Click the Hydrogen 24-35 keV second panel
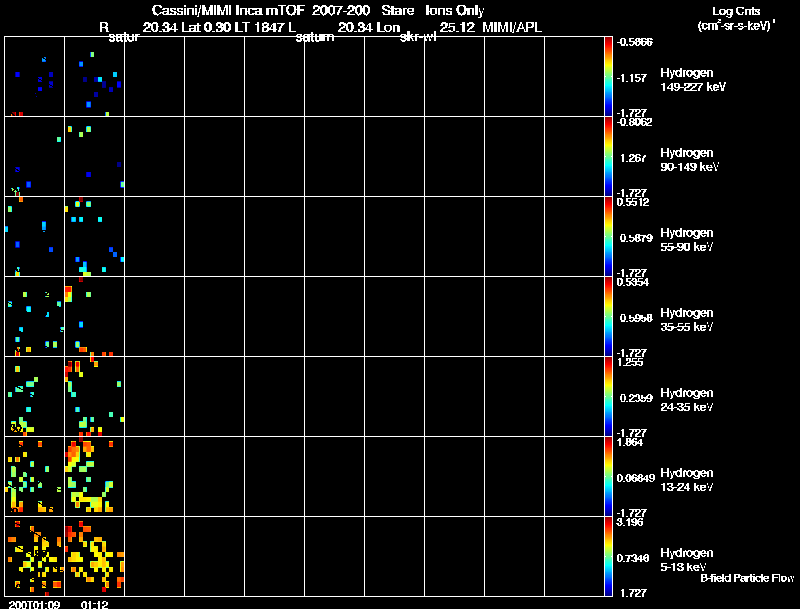The height and width of the screenshot is (609, 800). pyautogui.click(x=94, y=397)
